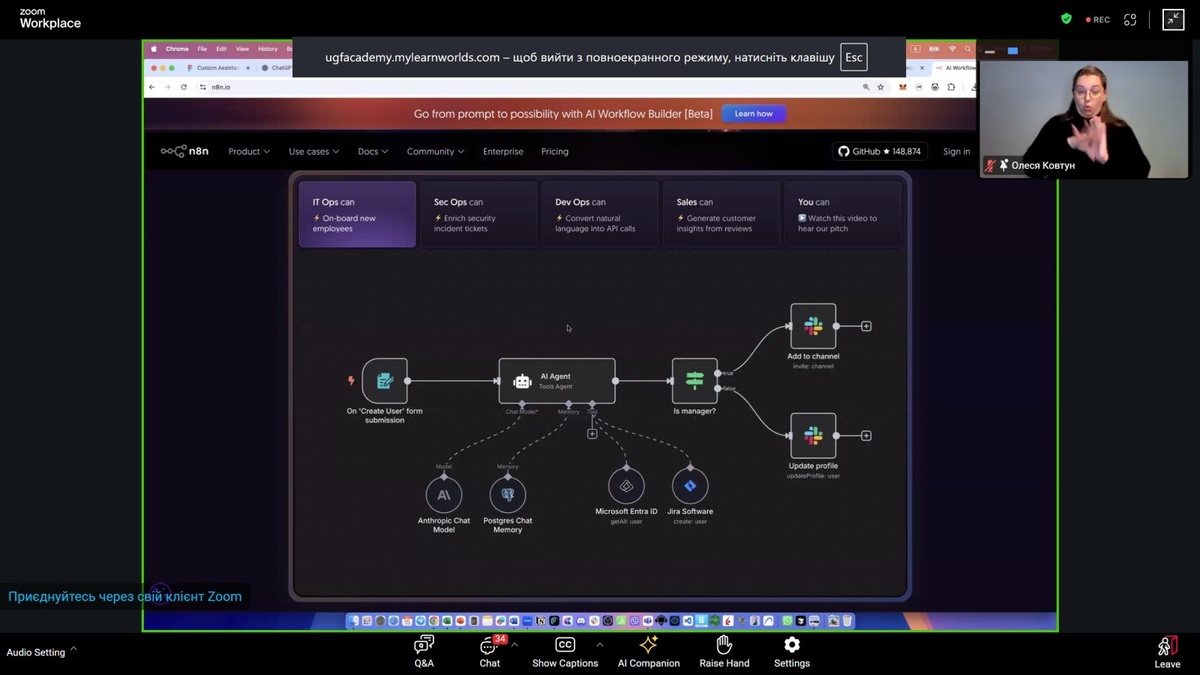Image resolution: width=1200 pixels, height=675 pixels.
Task: Open the Product dropdown menu
Action: (249, 152)
